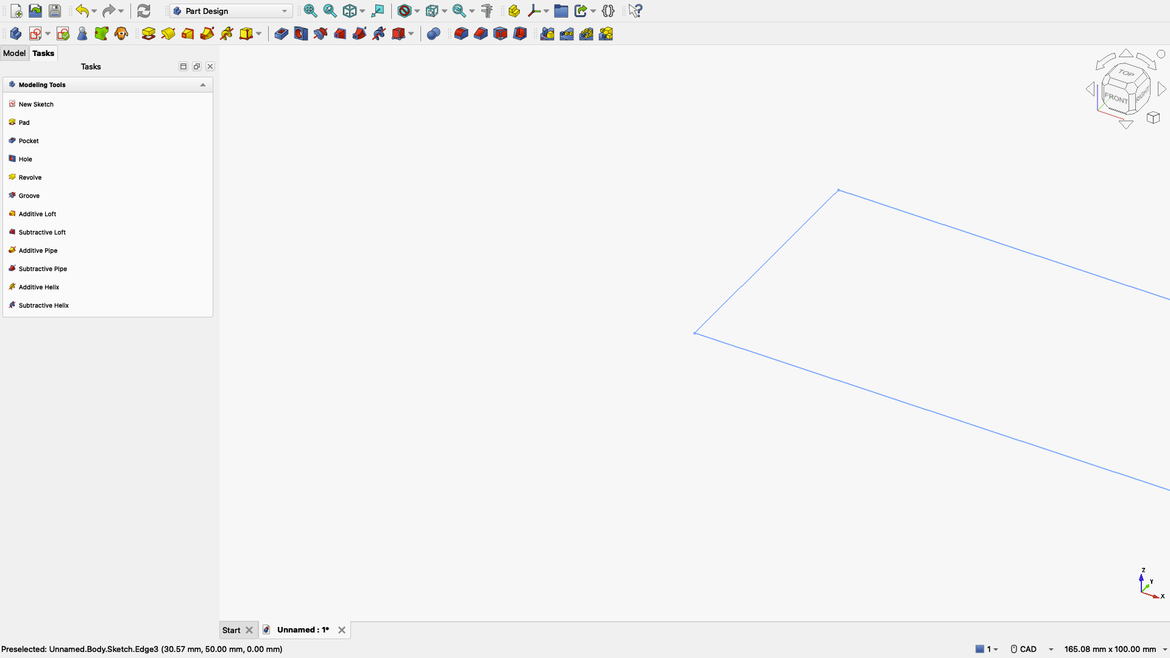Image resolution: width=1170 pixels, height=658 pixels.
Task: Switch to the Model tab
Action: (14, 53)
